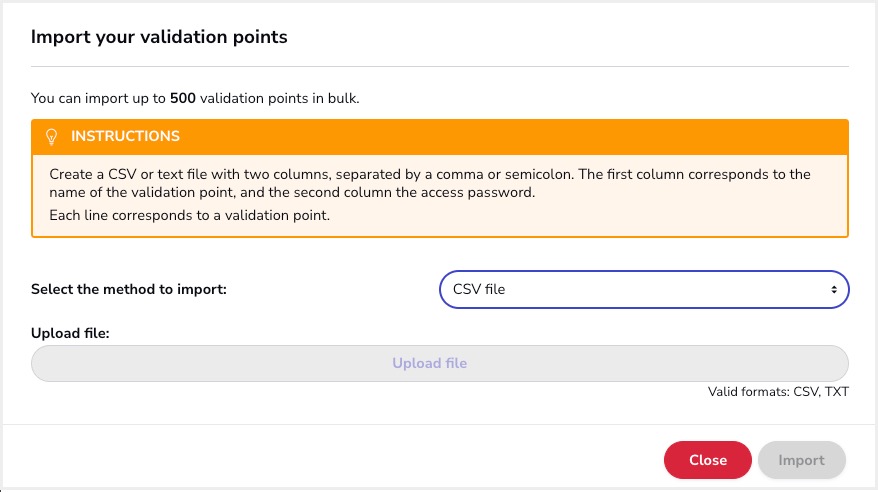Viewport: 878px width, 492px height.
Task: Click the 'Each line corresponds to a validation point' line
Action: (189, 215)
